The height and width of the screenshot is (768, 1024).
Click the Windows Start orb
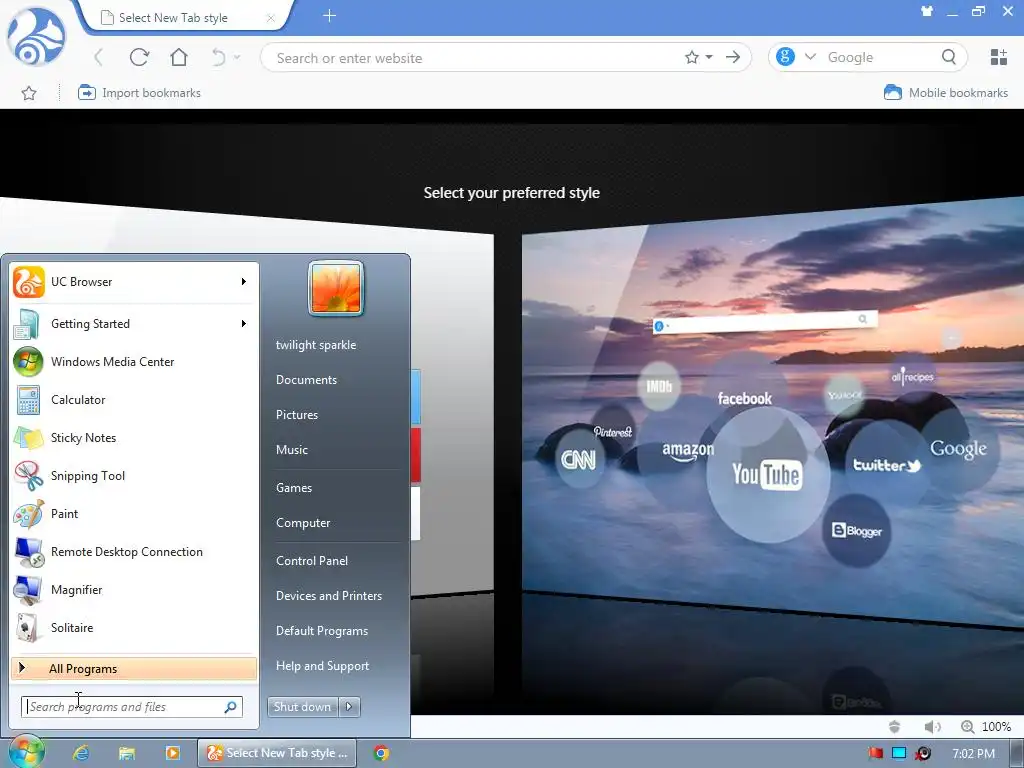pos(26,752)
